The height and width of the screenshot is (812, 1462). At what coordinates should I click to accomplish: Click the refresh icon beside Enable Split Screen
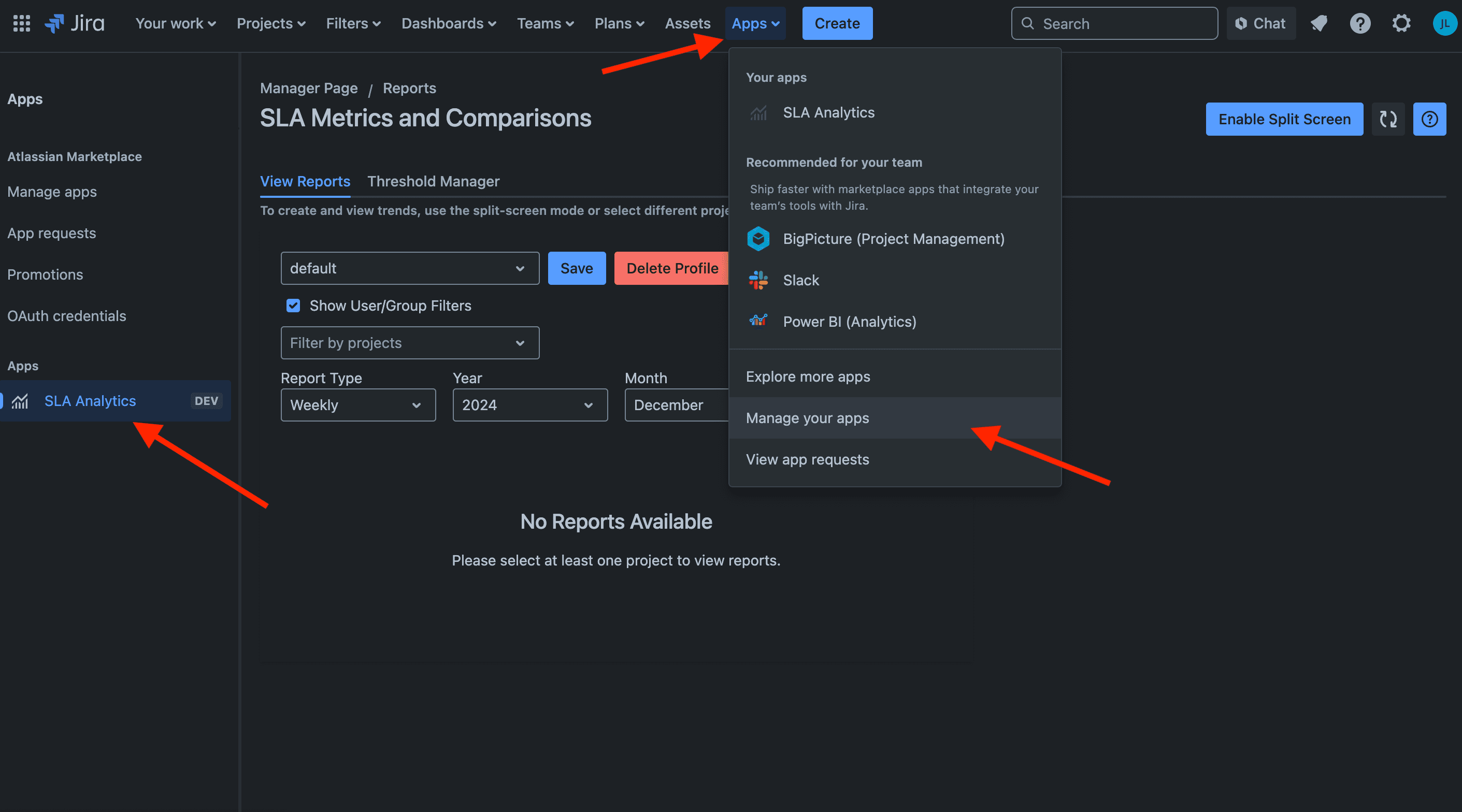(1388, 119)
